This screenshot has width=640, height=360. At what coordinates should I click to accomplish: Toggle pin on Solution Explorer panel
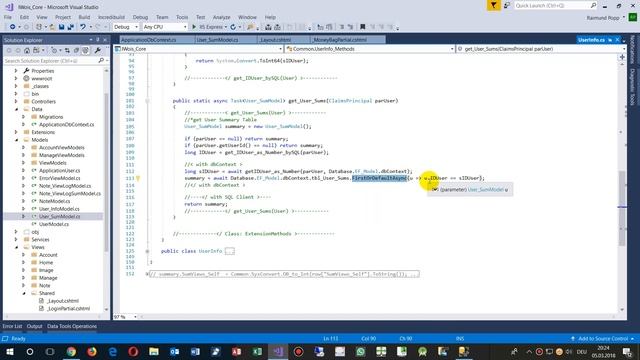[98, 40]
